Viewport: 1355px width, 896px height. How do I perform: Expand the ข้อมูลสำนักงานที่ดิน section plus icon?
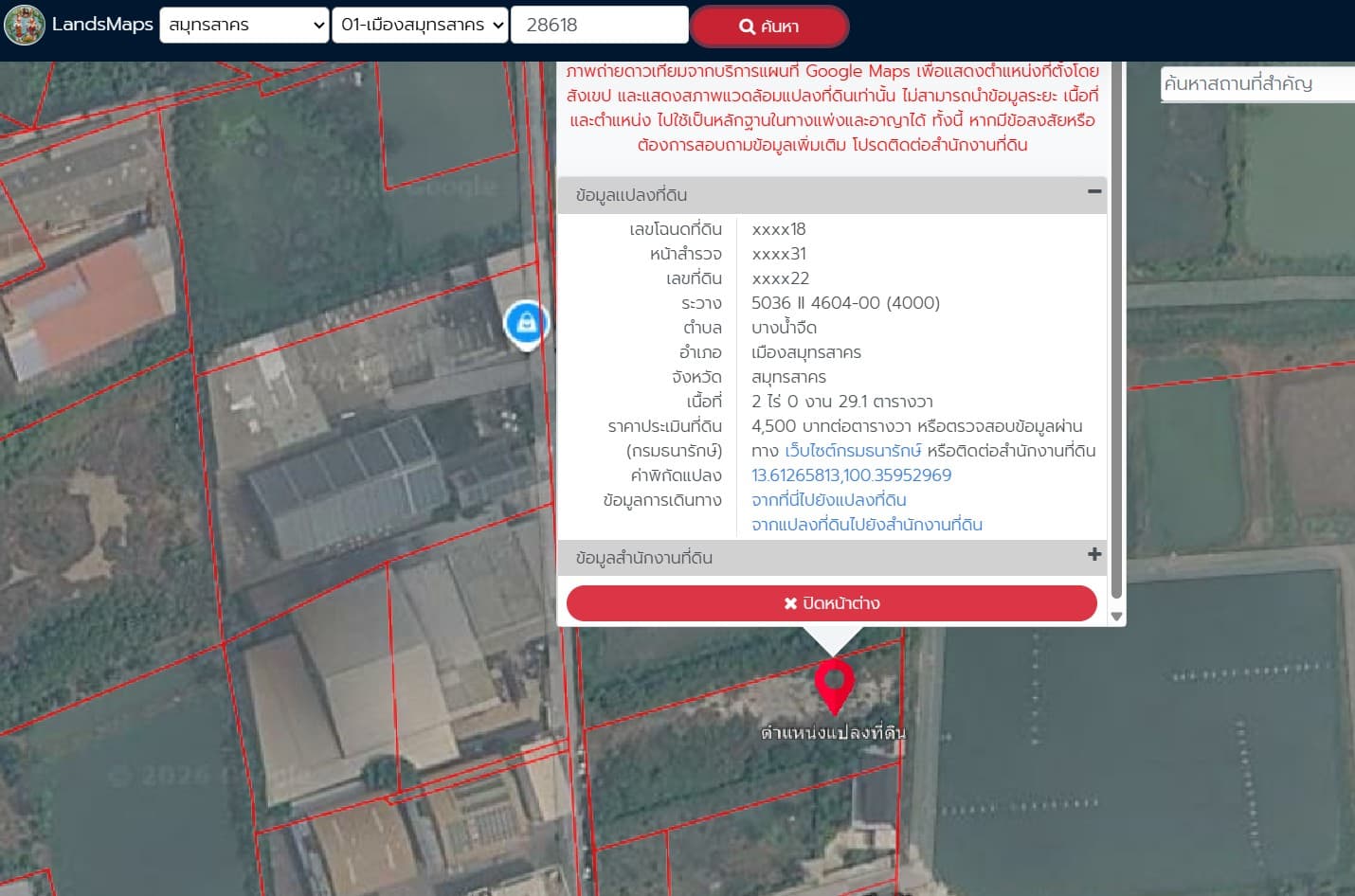[1094, 554]
